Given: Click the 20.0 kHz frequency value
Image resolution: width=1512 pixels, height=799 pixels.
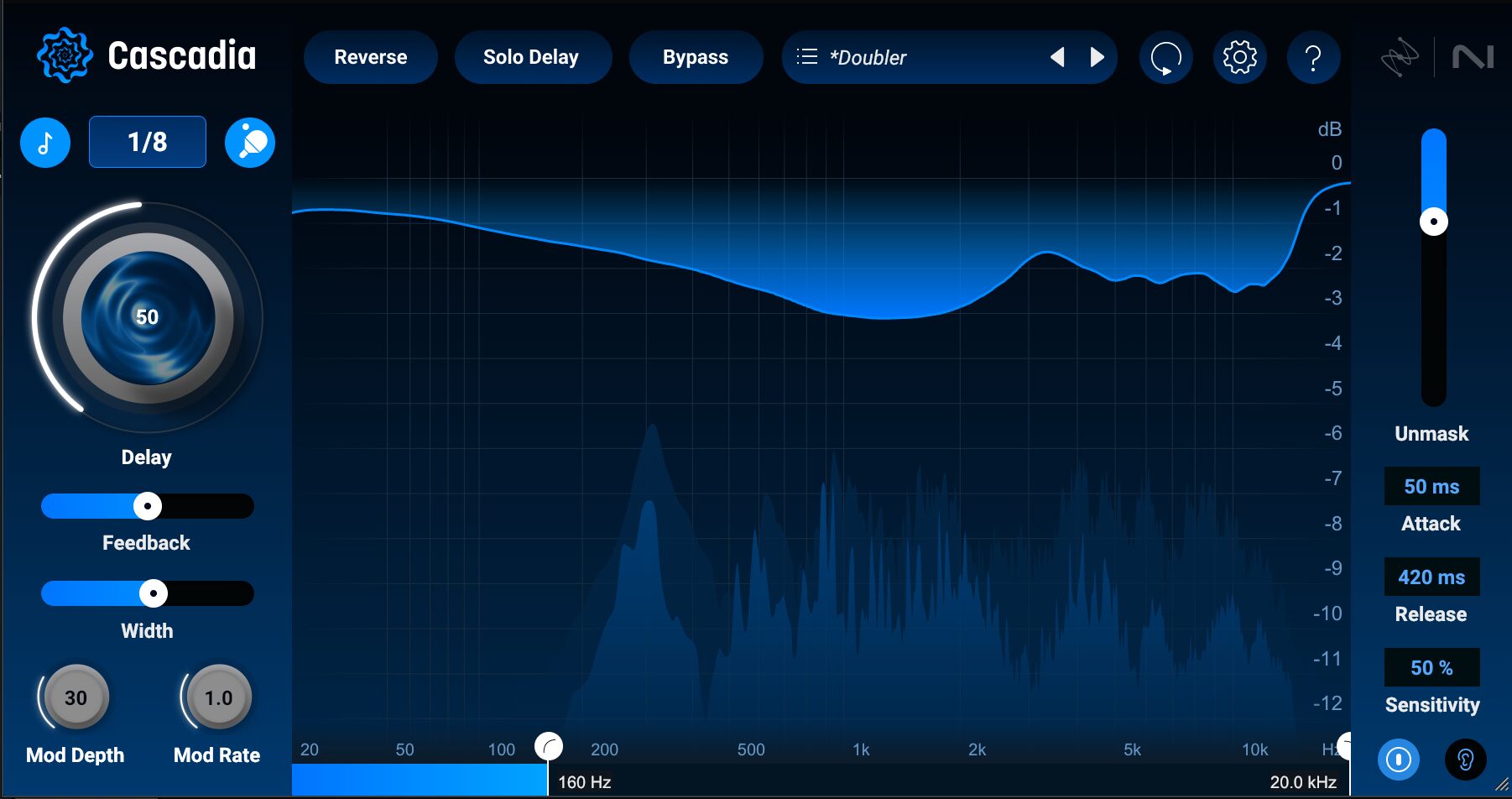Looking at the screenshot, I should click(1302, 782).
